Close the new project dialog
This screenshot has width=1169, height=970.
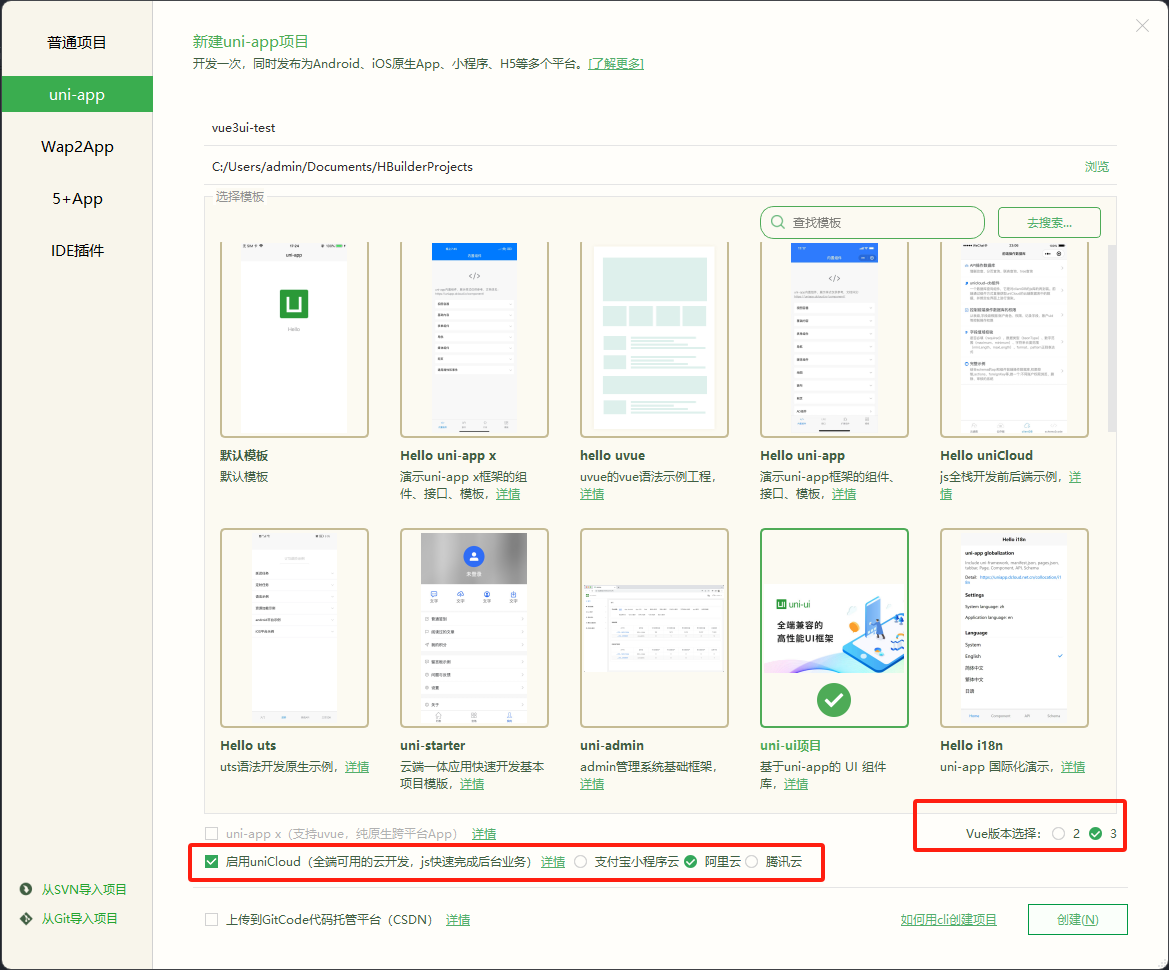[1142, 26]
